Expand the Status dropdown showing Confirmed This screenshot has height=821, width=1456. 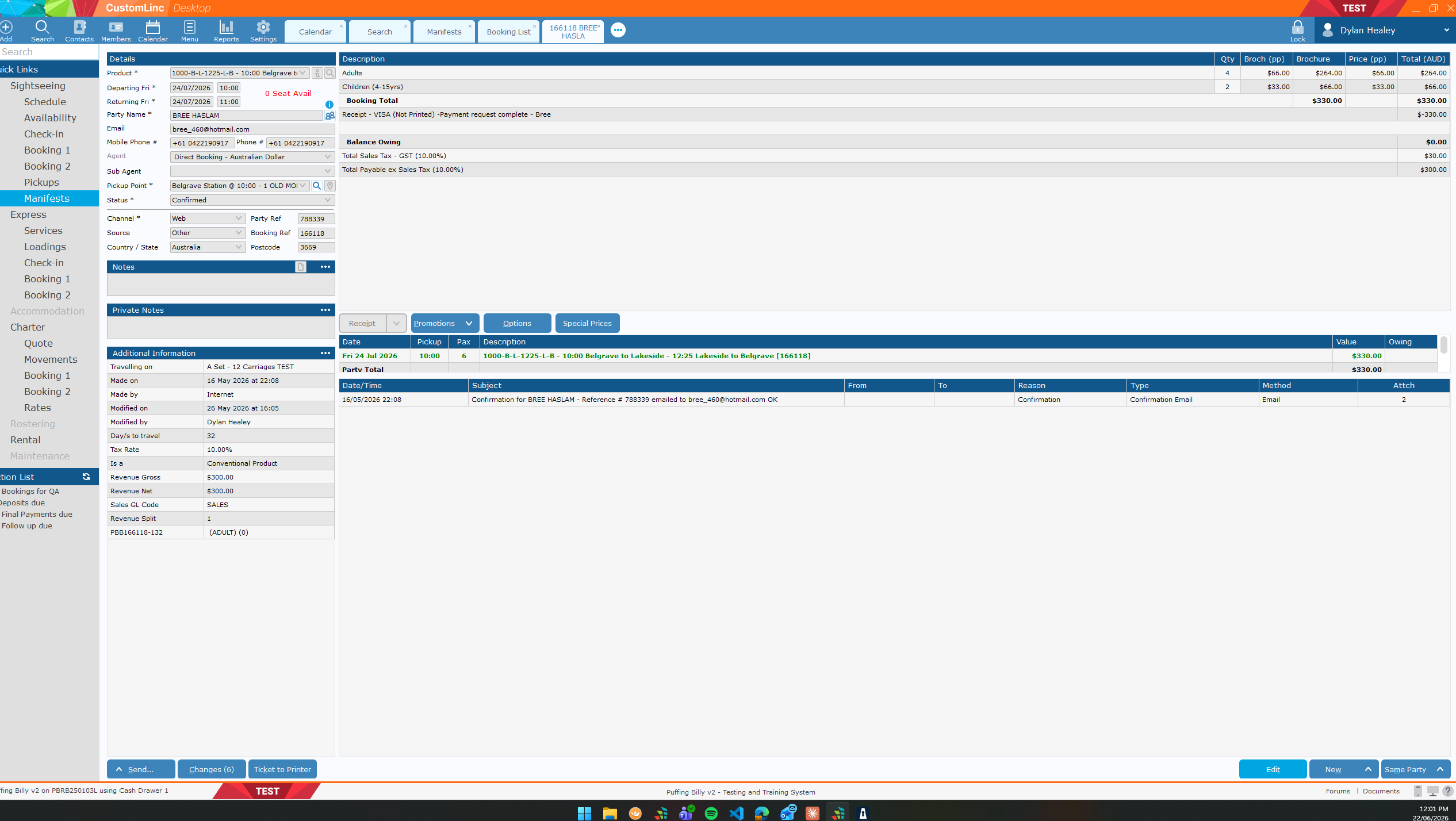point(328,200)
